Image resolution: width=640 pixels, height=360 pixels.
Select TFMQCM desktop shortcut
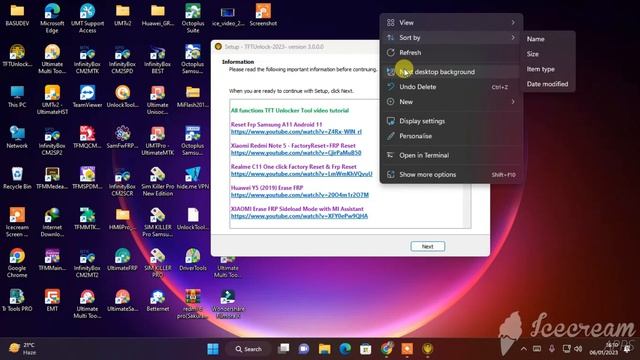[87, 137]
